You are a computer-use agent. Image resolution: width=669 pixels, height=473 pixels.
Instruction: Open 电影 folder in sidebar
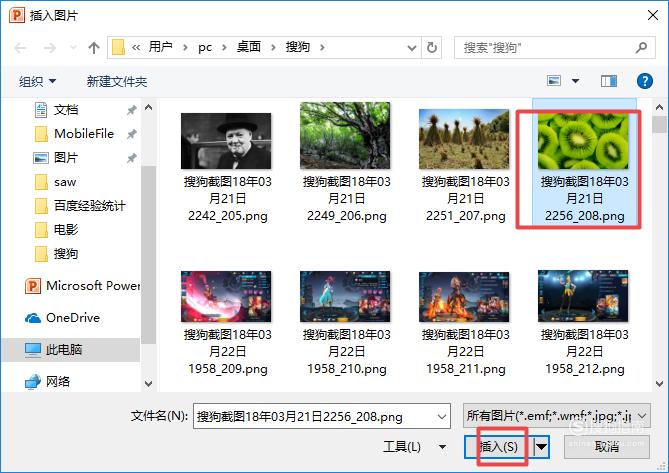coord(56,229)
